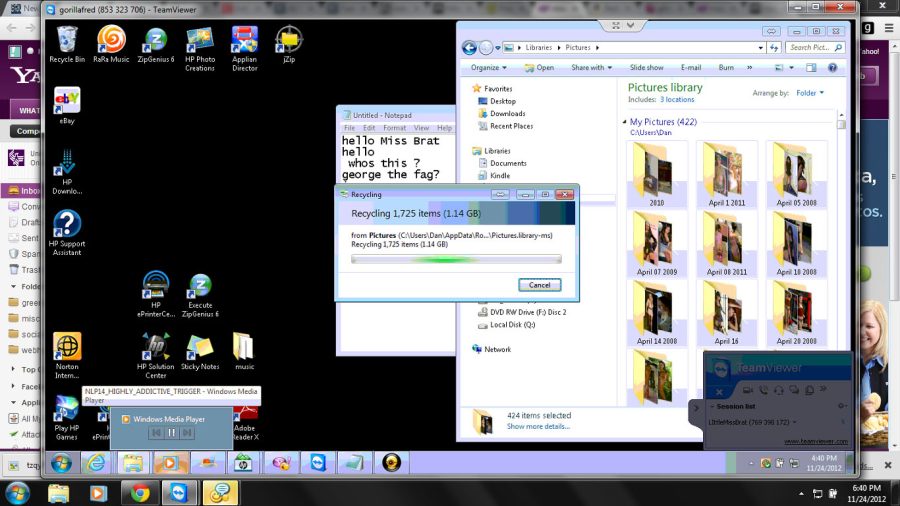This screenshot has height=506, width=900.
Task: Open Notepad View menu
Action: point(421,128)
